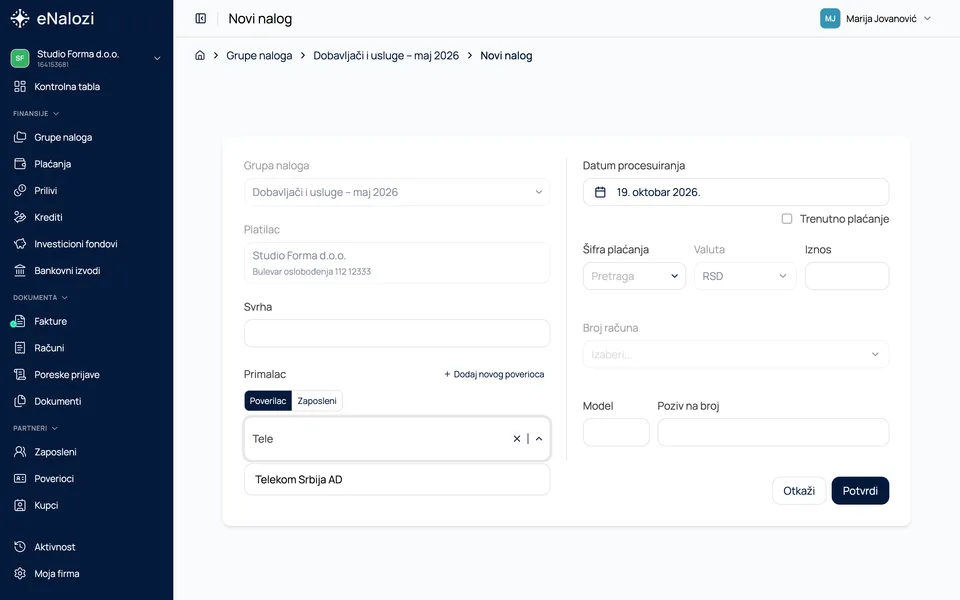Image resolution: width=960 pixels, height=600 pixels.
Task: Click the eNalozi logo icon
Action: coord(20,18)
